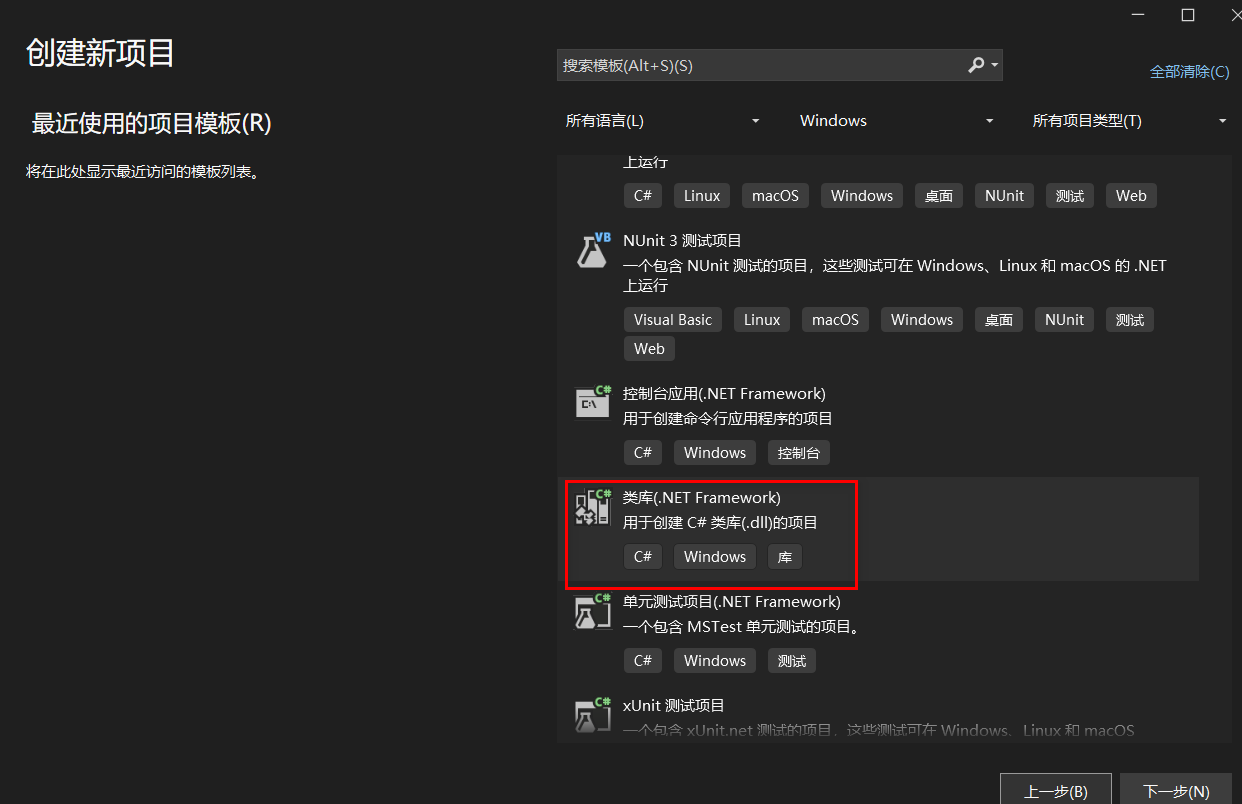Viewport: 1242px width, 804px height.
Task: Open the search options dropdown arrow
Action: [x=994, y=66]
